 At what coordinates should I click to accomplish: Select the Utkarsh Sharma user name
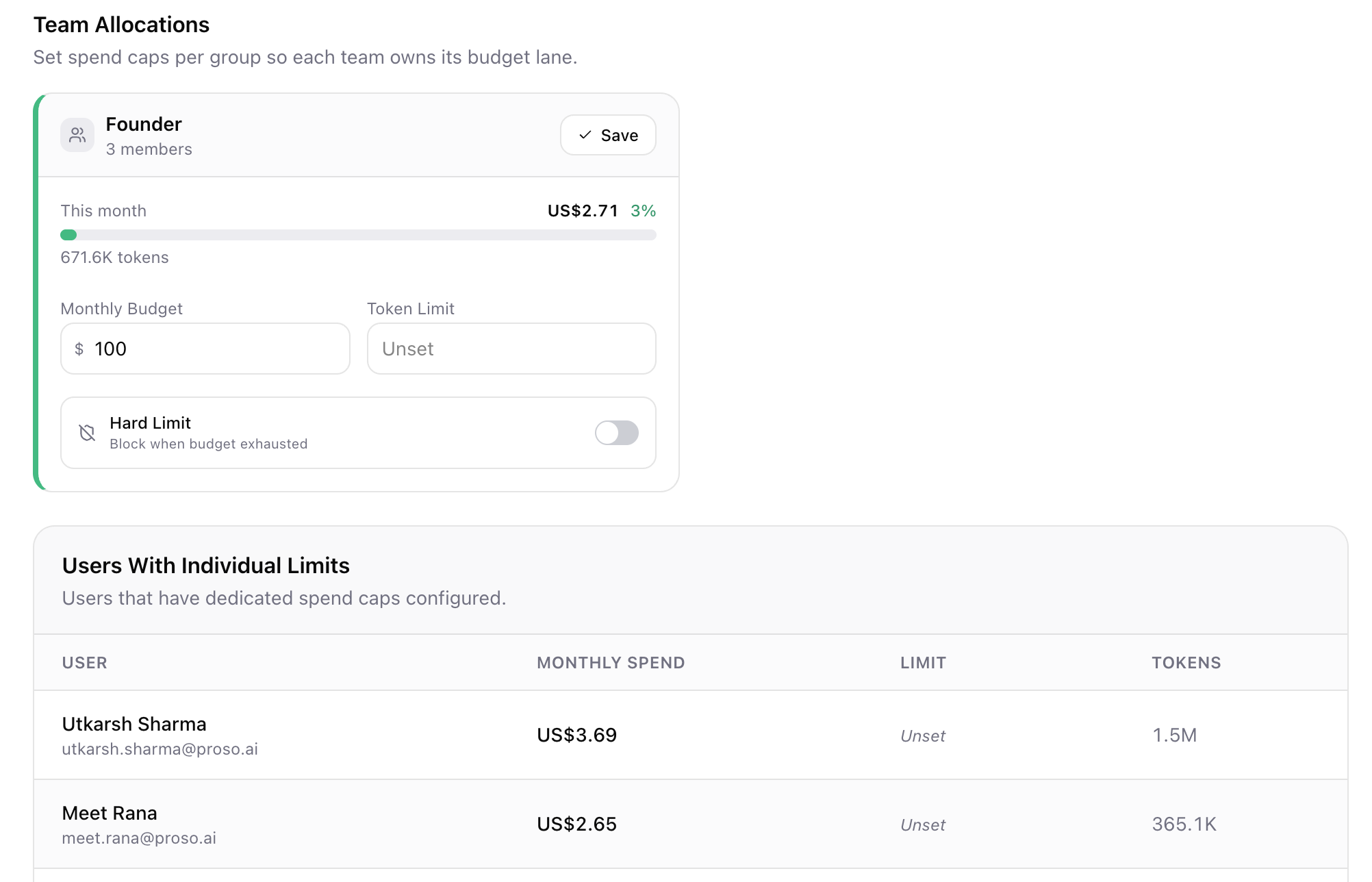[x=134, y=724]
